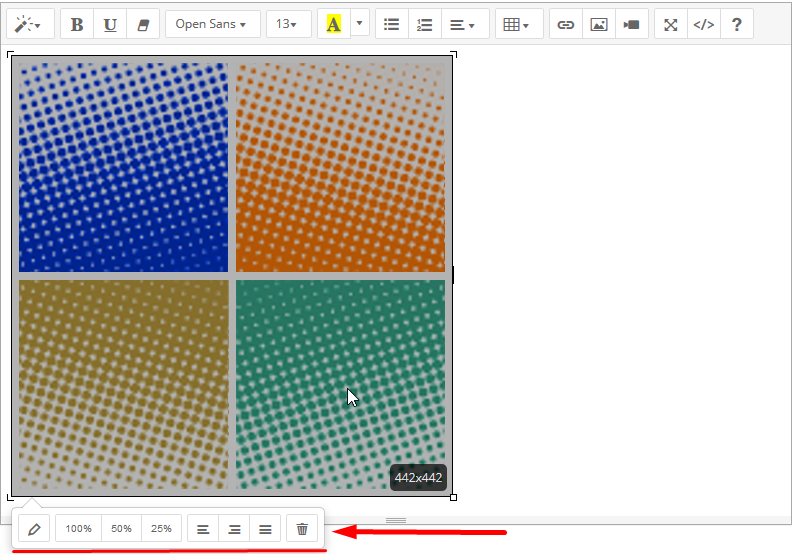Toggle fullscreen editor mode
794x554 pixels.
click(671, 24)
